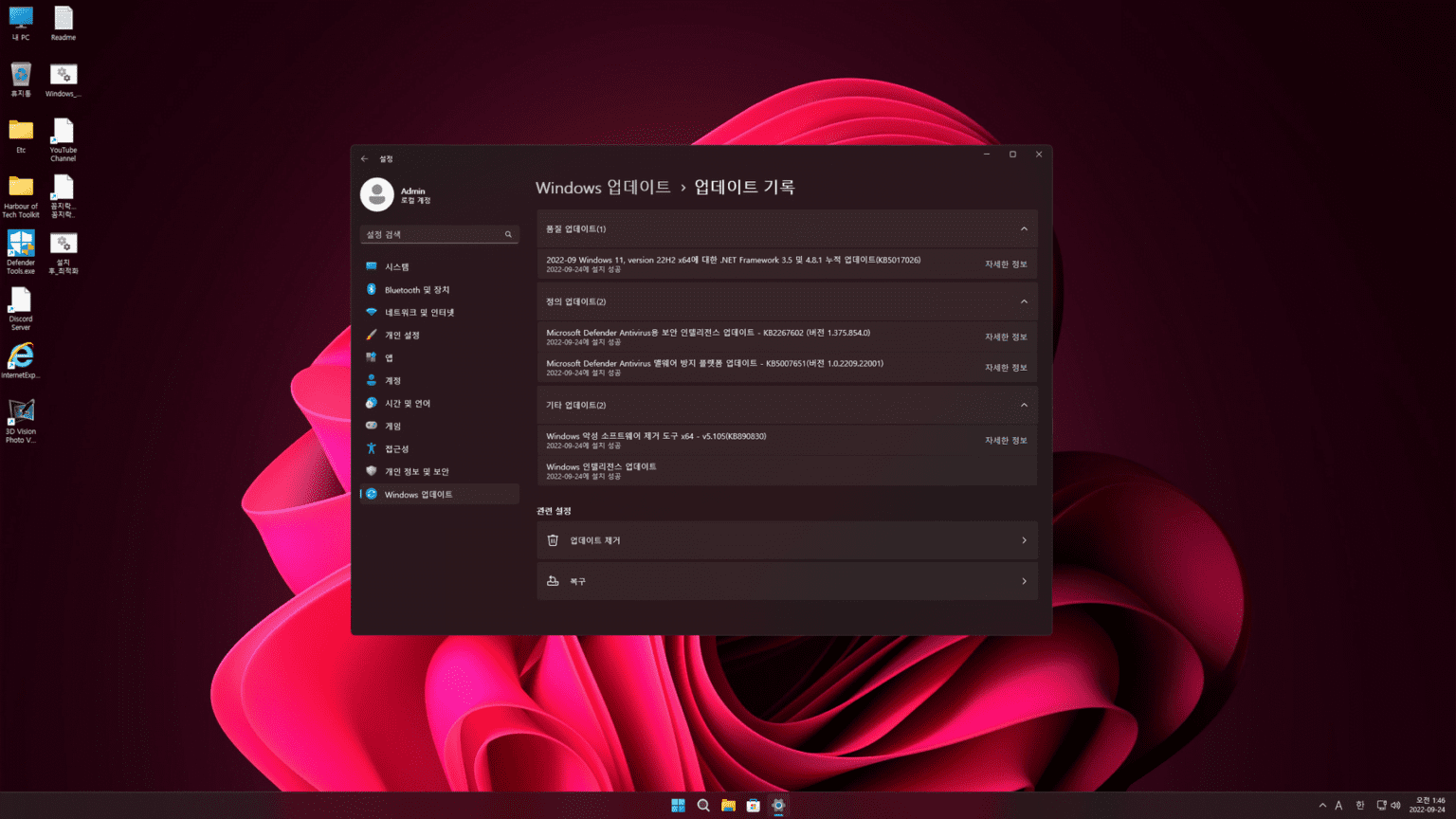Image resolution: width=1456 pixels, height=819 pixels.
Task: Click the 네트워크 및 인터넷 wifi icon
Action: 372,312
